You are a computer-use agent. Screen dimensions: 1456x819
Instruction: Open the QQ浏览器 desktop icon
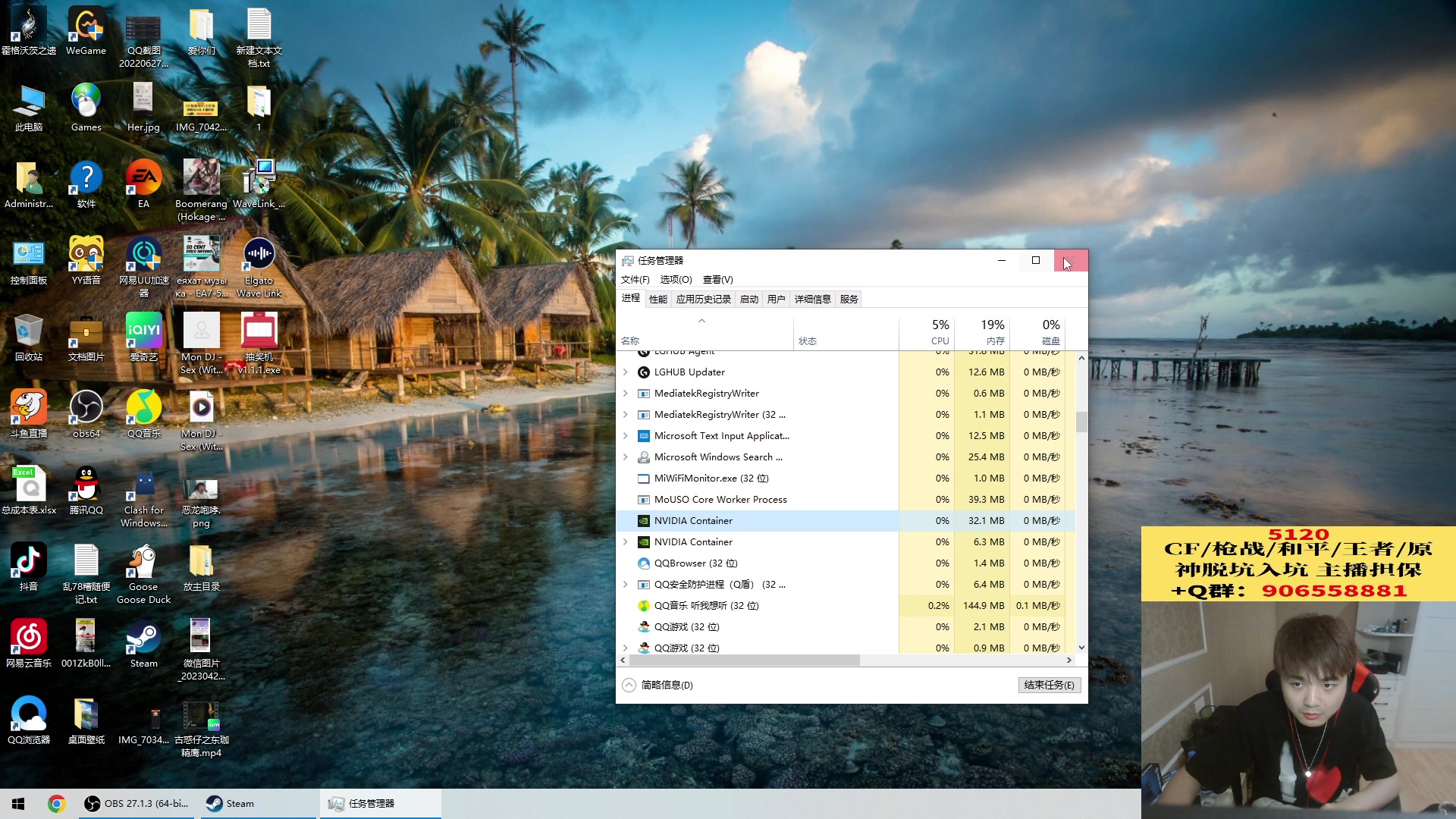(29, 720)
